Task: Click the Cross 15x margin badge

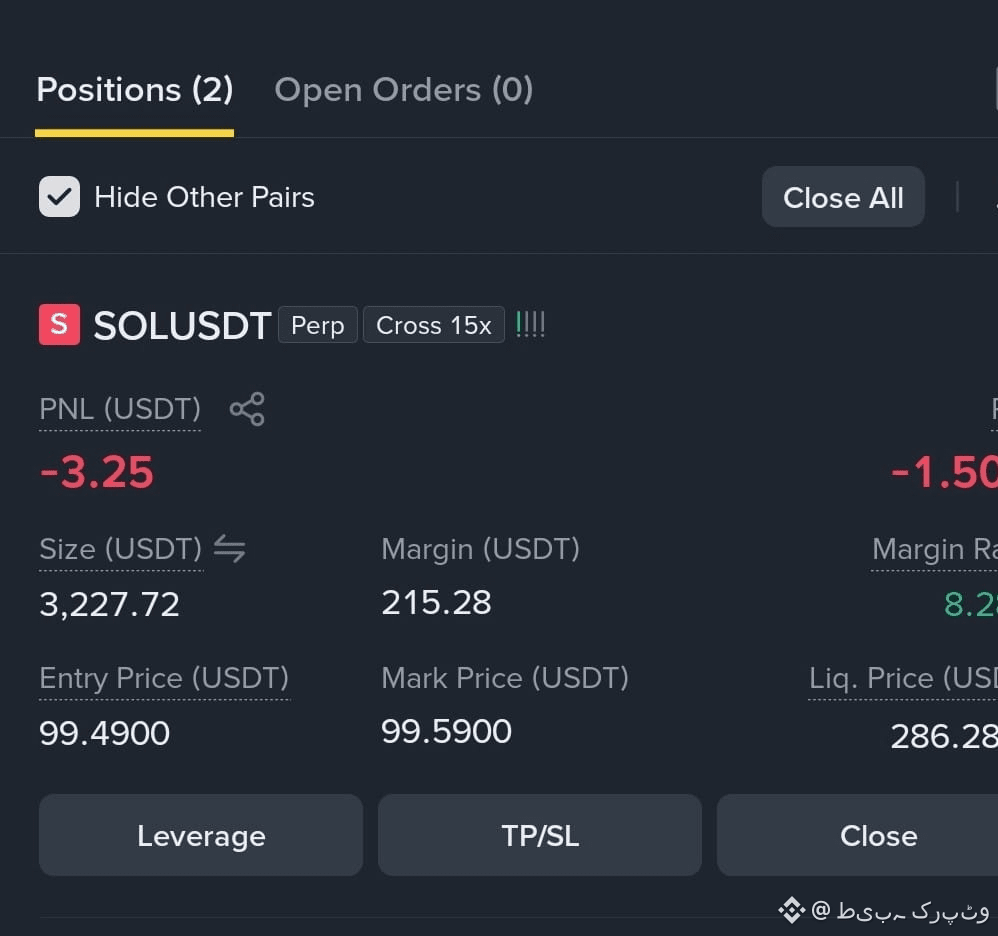Action: (433, 325)
